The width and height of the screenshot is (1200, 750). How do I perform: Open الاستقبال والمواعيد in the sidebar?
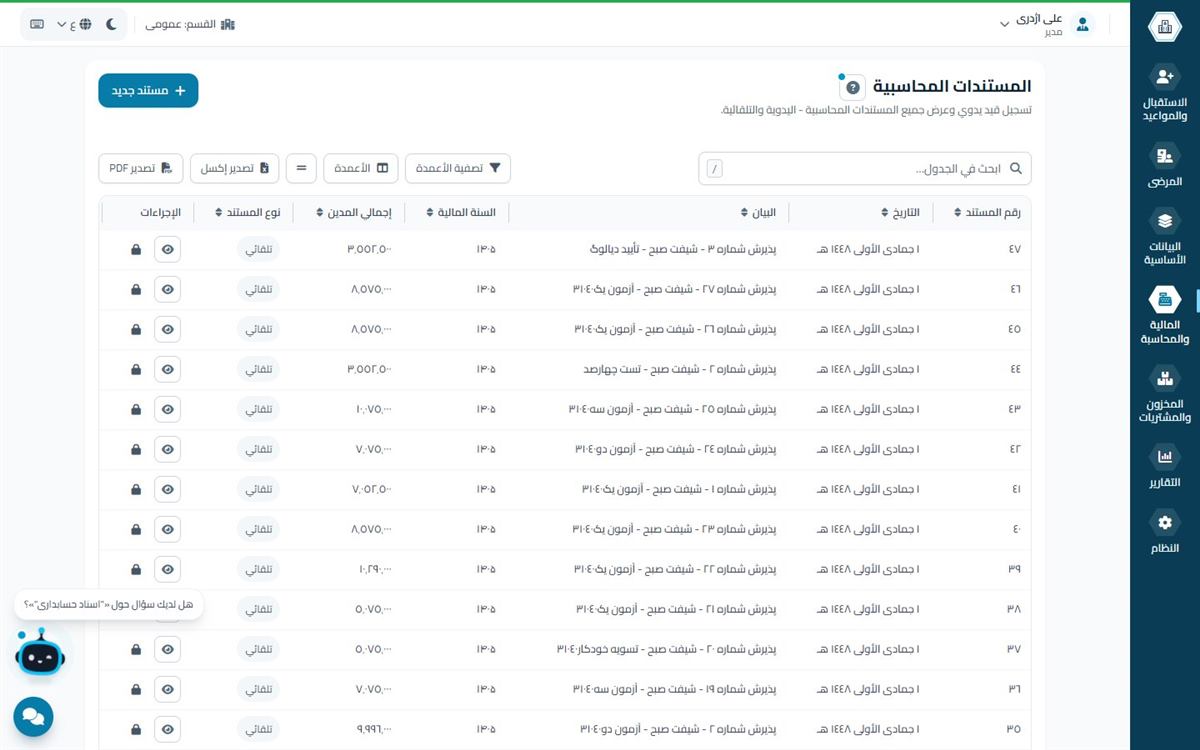1164,93
